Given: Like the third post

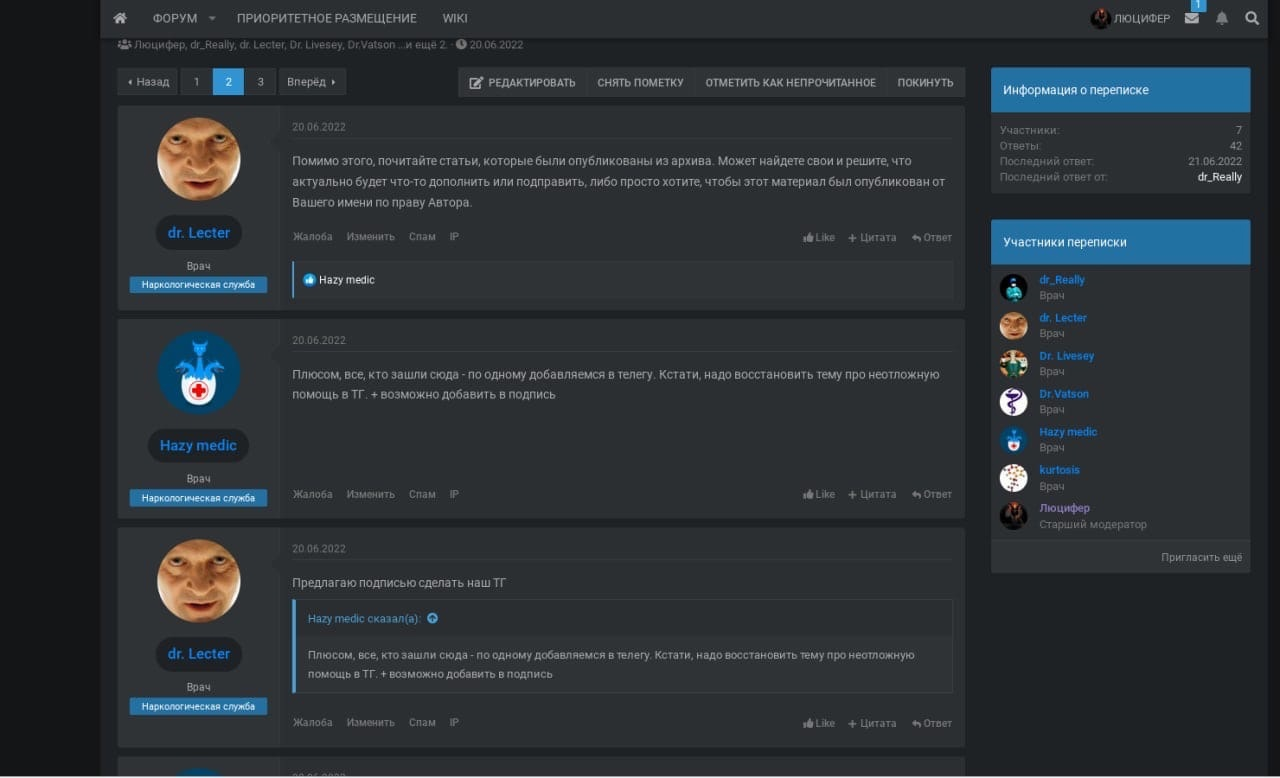Looking at the screenshot, I should click(x=819, y=723).
